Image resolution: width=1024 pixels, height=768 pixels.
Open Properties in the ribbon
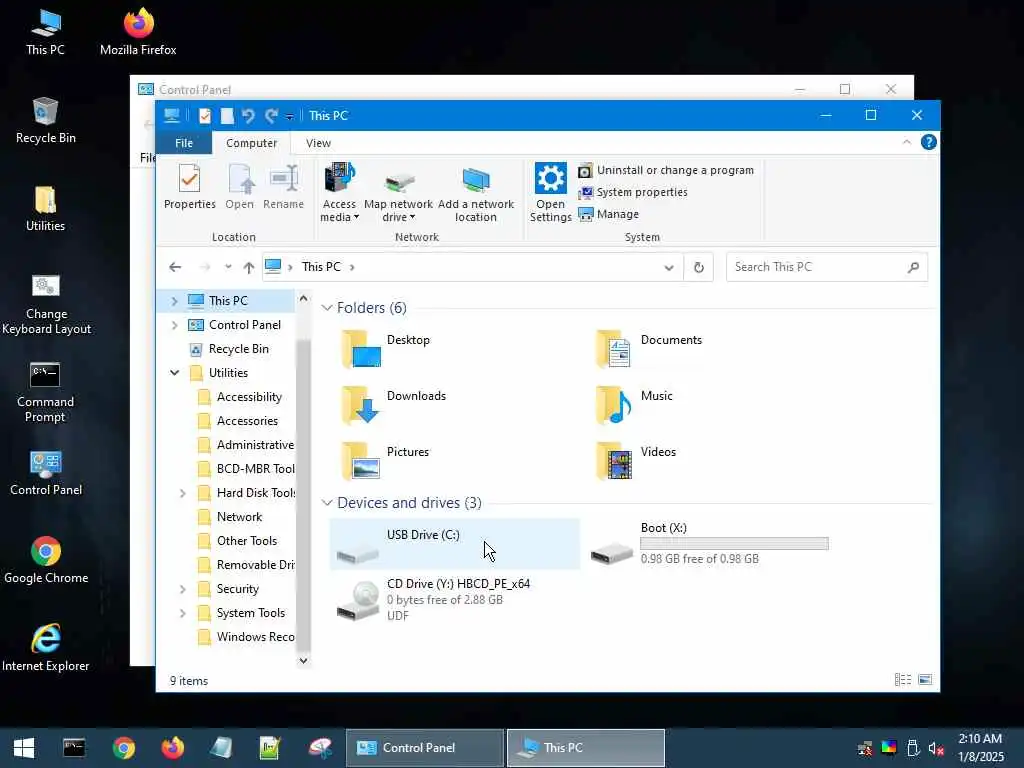(x=189, y=187)
